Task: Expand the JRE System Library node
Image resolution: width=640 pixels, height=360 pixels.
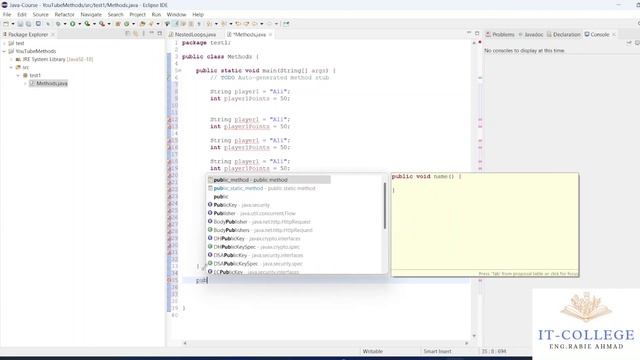Action: [11, 60]
